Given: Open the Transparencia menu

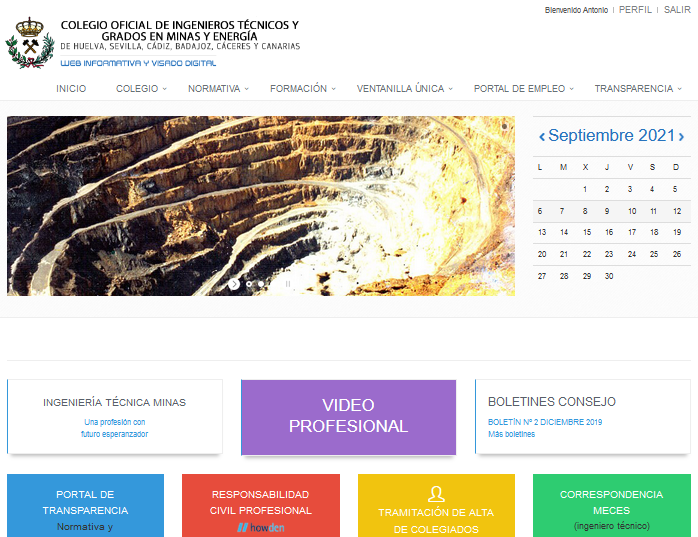Looking at the screenshot, I should point(637,88).
